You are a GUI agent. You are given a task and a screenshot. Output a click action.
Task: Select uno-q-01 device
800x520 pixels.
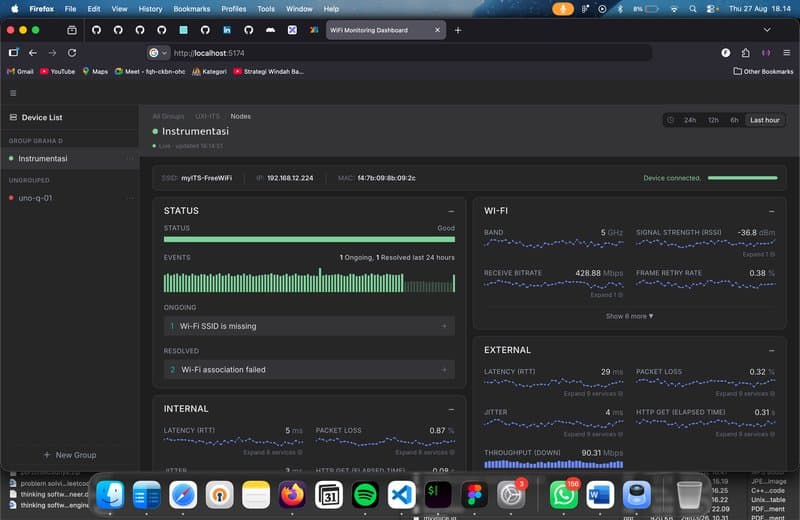coord(70,198)
